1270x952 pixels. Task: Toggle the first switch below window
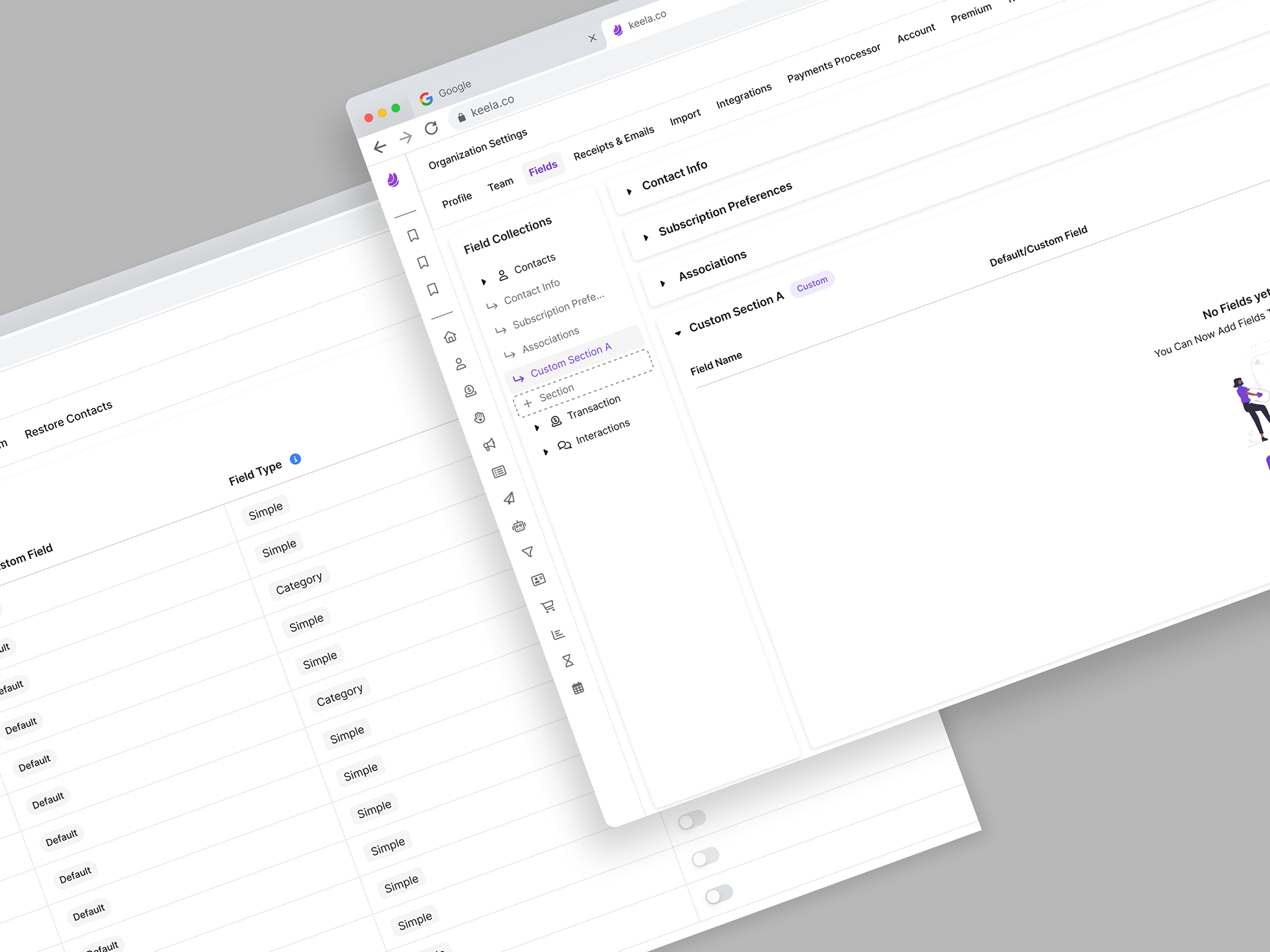[692, 820]
